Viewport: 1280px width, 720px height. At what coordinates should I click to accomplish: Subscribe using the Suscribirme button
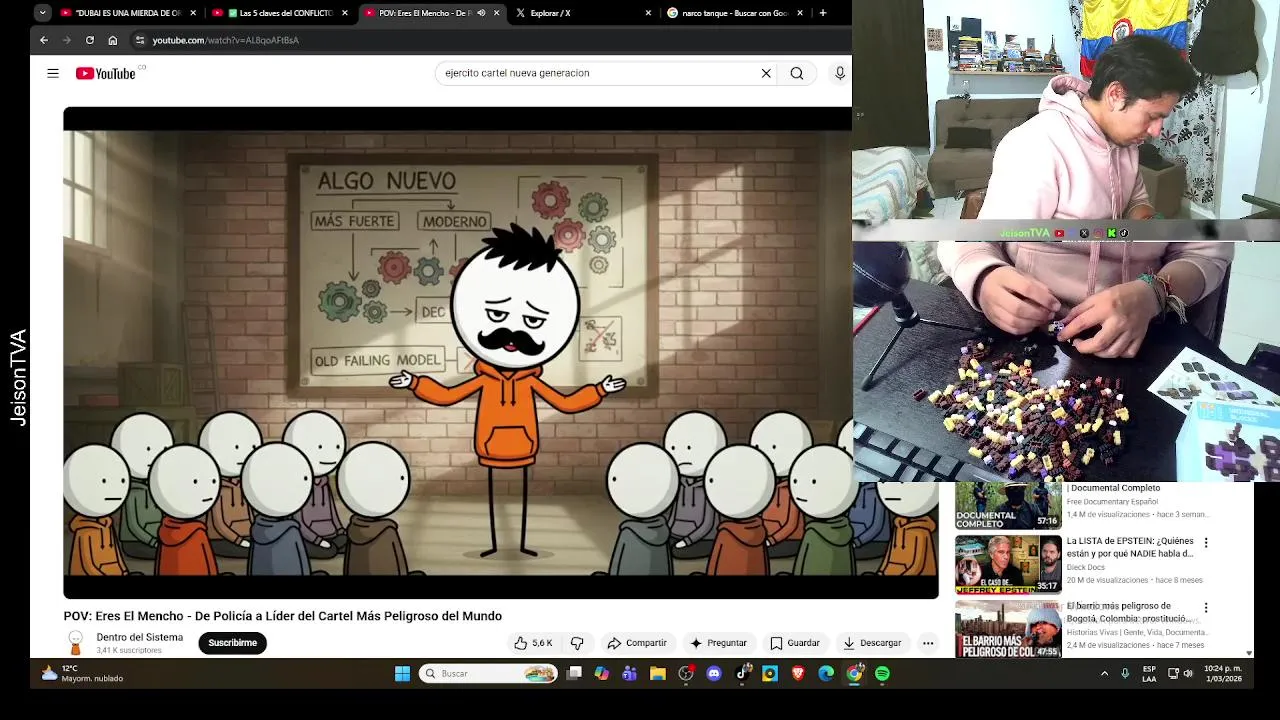pos(232,643)
